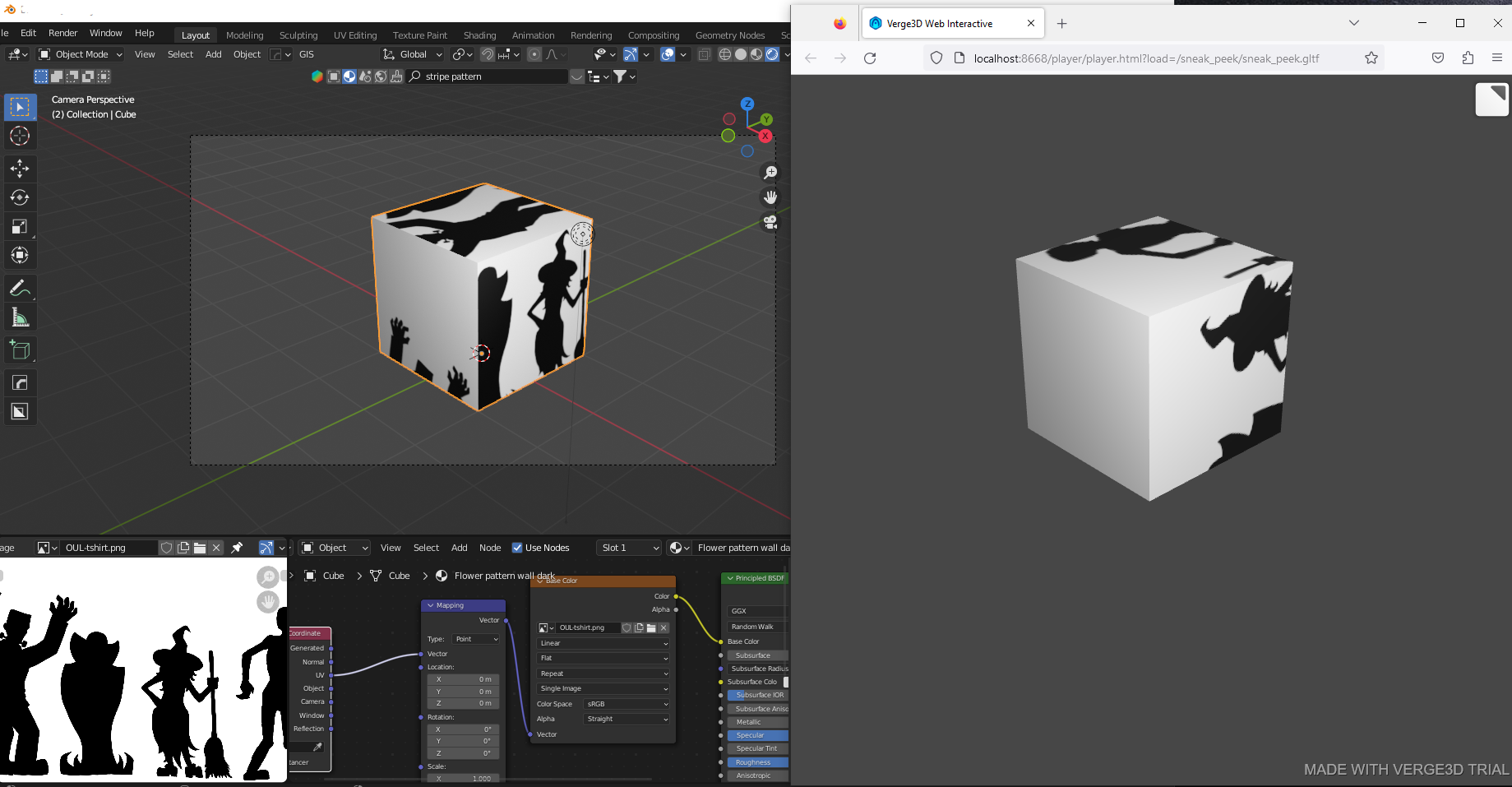
Task: Select the Move tool
Action: click(20, 169)
